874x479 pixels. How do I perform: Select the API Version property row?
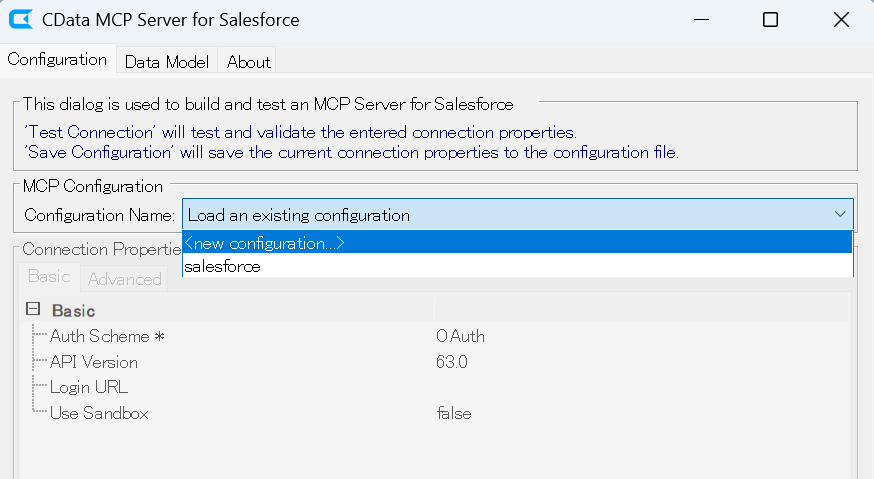[x=435, y=362]
